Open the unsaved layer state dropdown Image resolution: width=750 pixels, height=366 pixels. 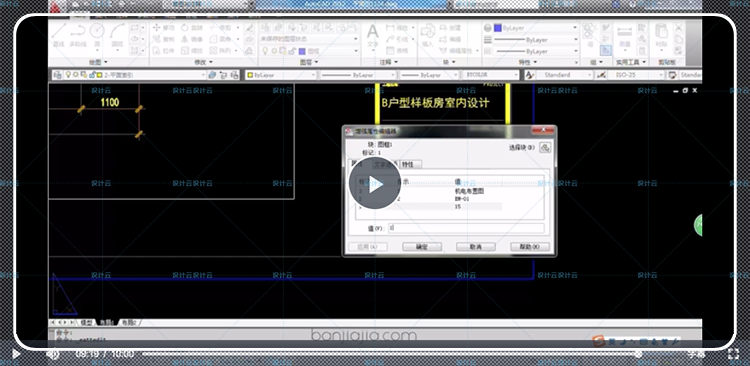[309, 39]
